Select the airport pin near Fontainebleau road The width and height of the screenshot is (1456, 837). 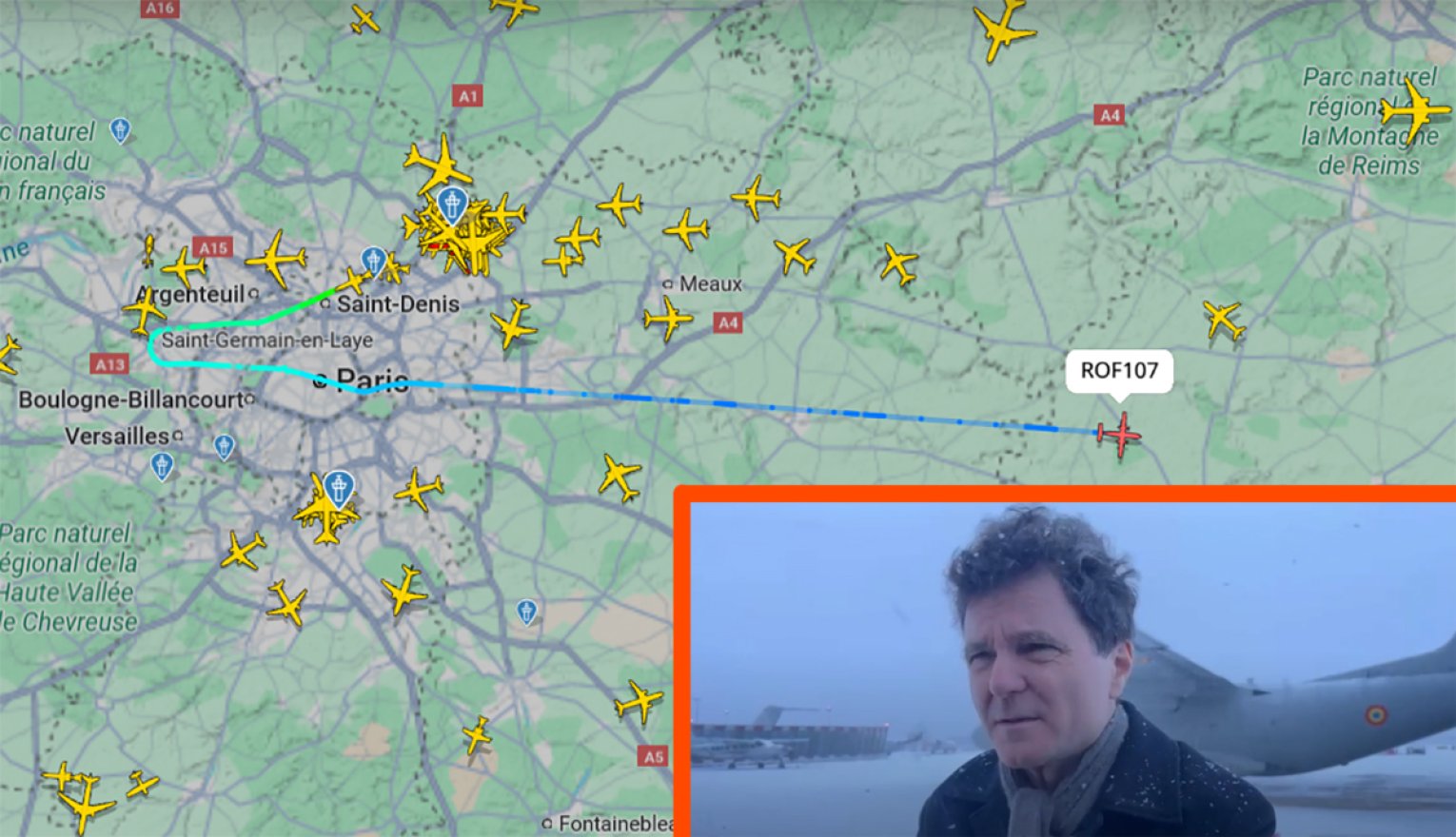tap(526, 612)
